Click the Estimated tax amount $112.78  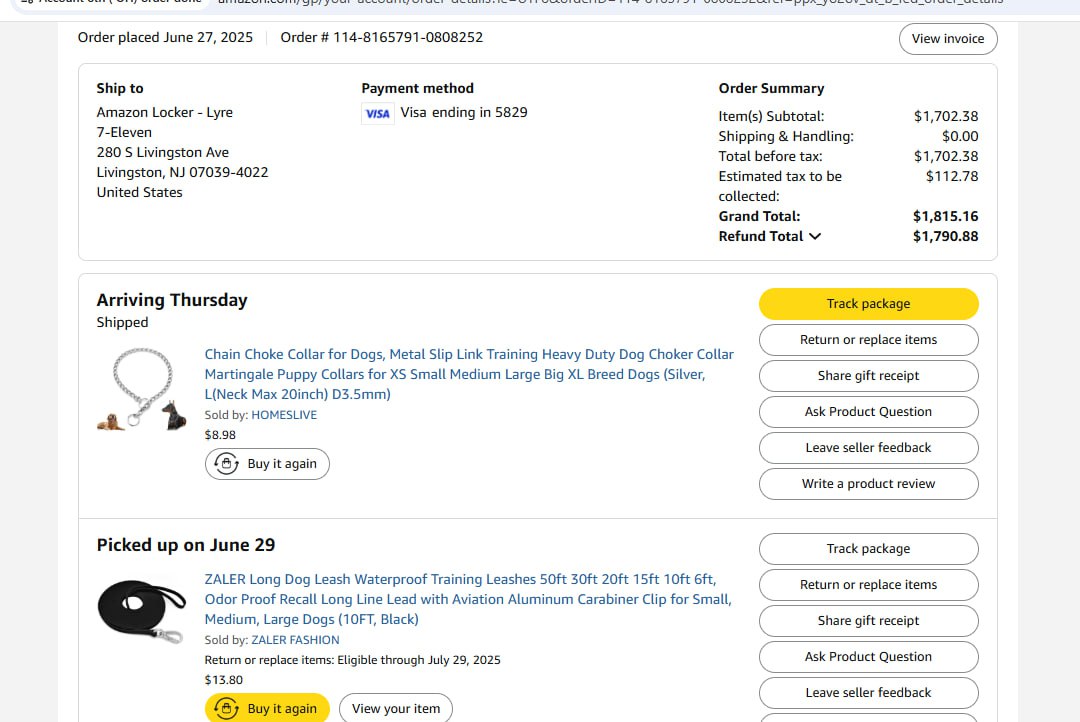coord(952,176)
